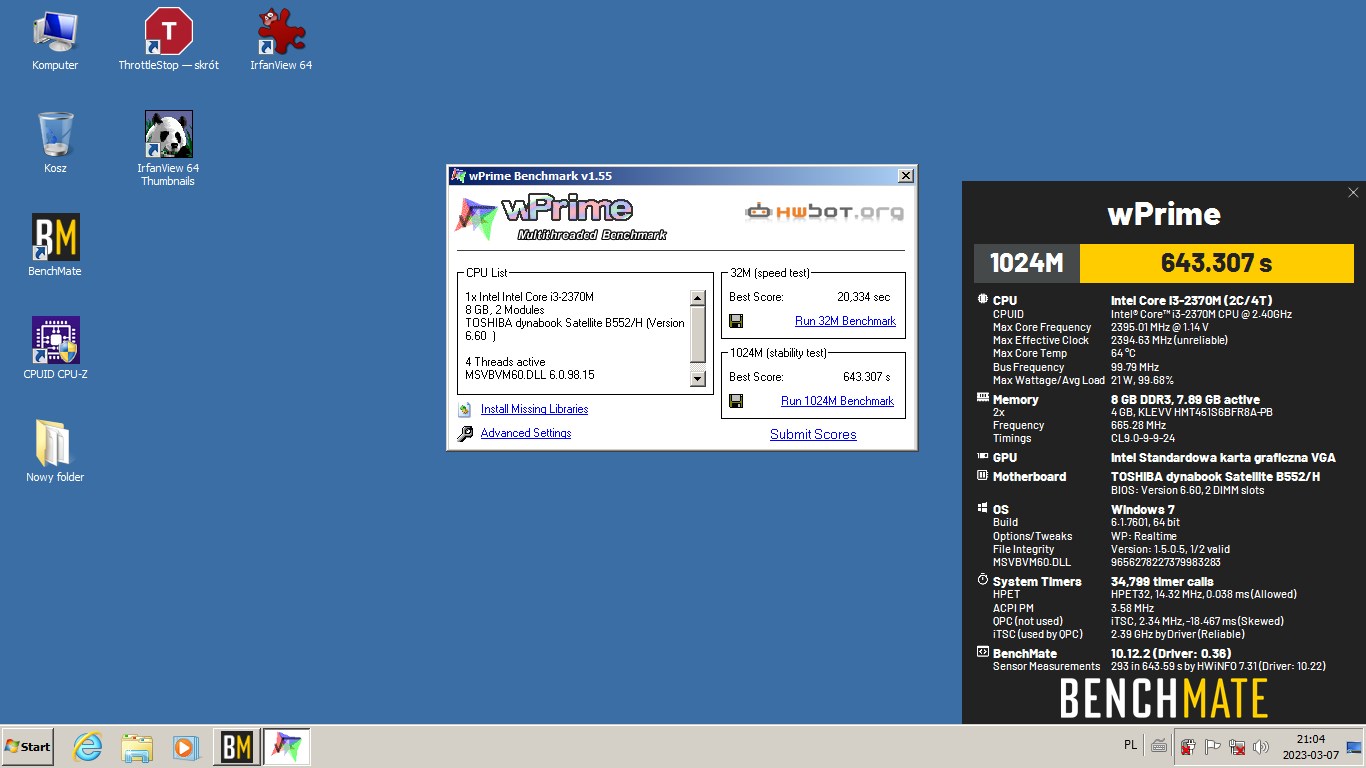The height and width of the screenshot is (768, 1366).
Task: Click the wPrime title bar icon
Action: (458, 176)
